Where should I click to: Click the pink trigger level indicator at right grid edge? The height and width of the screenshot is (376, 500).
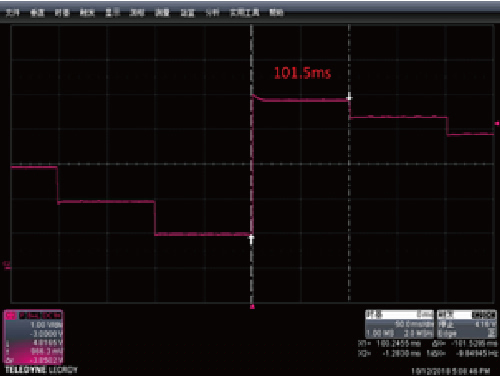pyautogui.click(x=497, y=123)
